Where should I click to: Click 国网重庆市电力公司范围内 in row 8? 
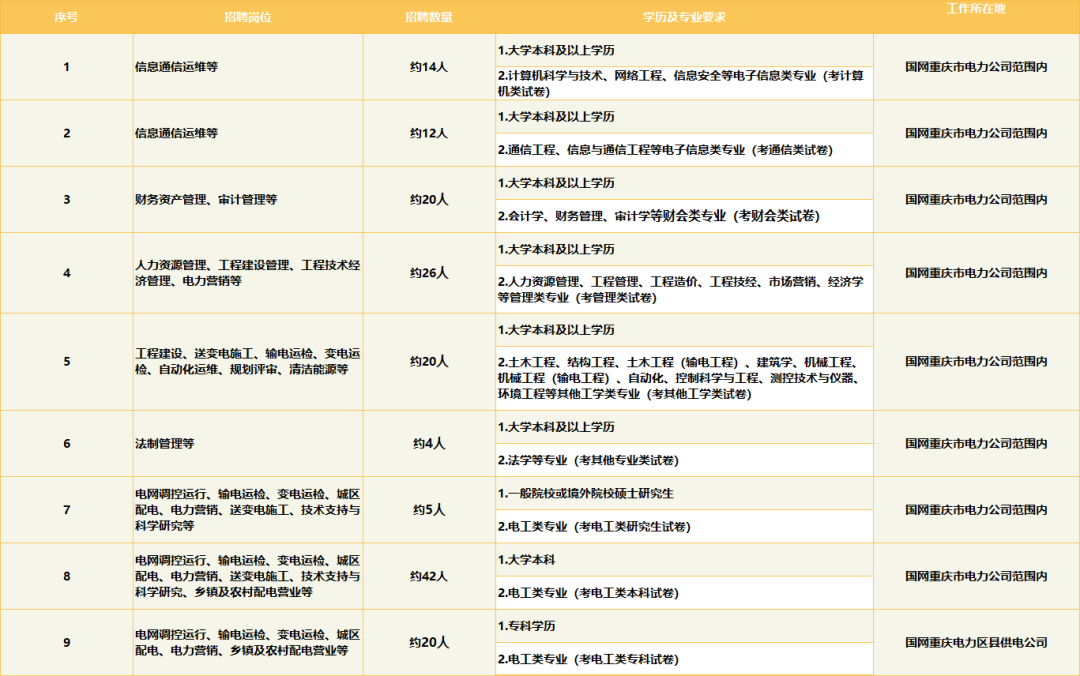pyautogui.click(x=976, y=575)
